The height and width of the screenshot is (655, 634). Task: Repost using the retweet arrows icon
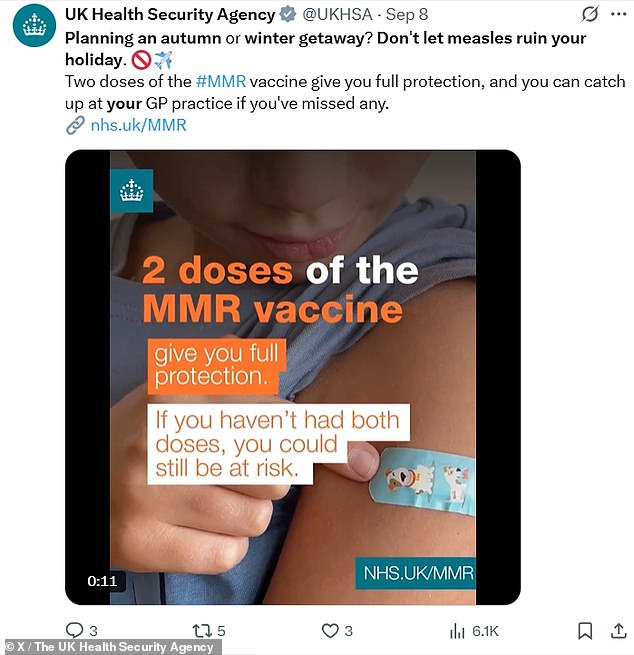(x=202, y=631)
